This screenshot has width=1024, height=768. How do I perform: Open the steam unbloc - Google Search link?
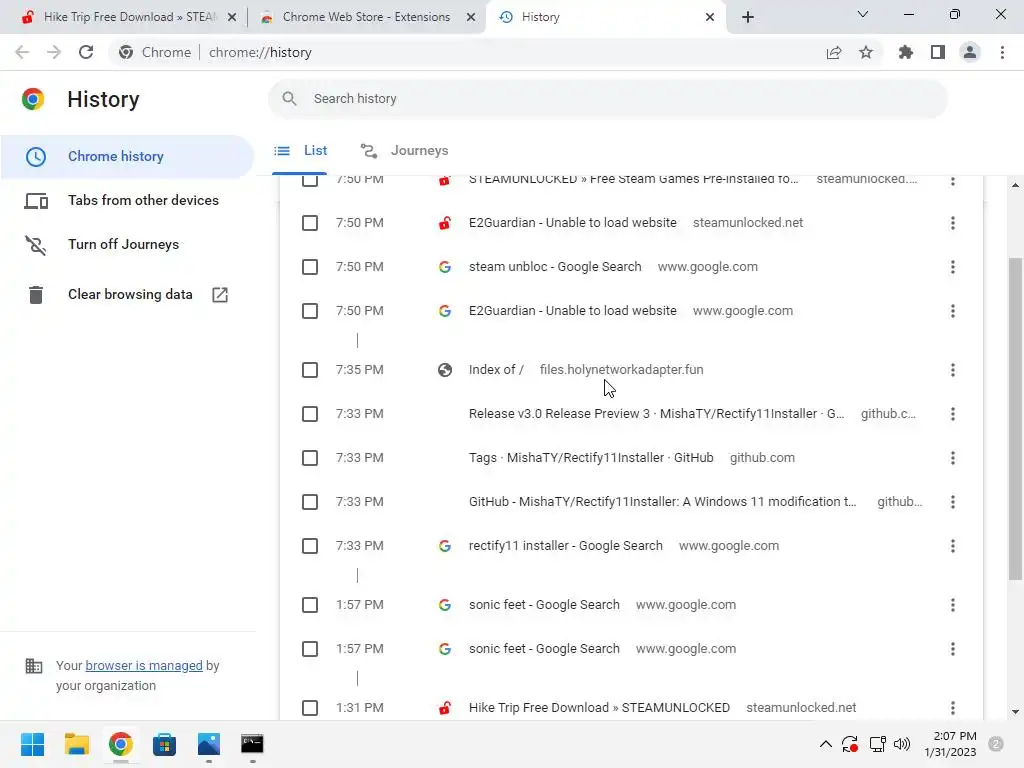click(x=555, y=266)
